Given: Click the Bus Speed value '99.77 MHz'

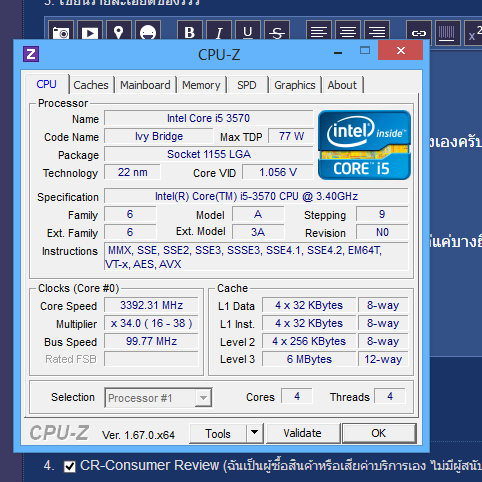Looking at the screenshot, I should [x=151, y=341].
